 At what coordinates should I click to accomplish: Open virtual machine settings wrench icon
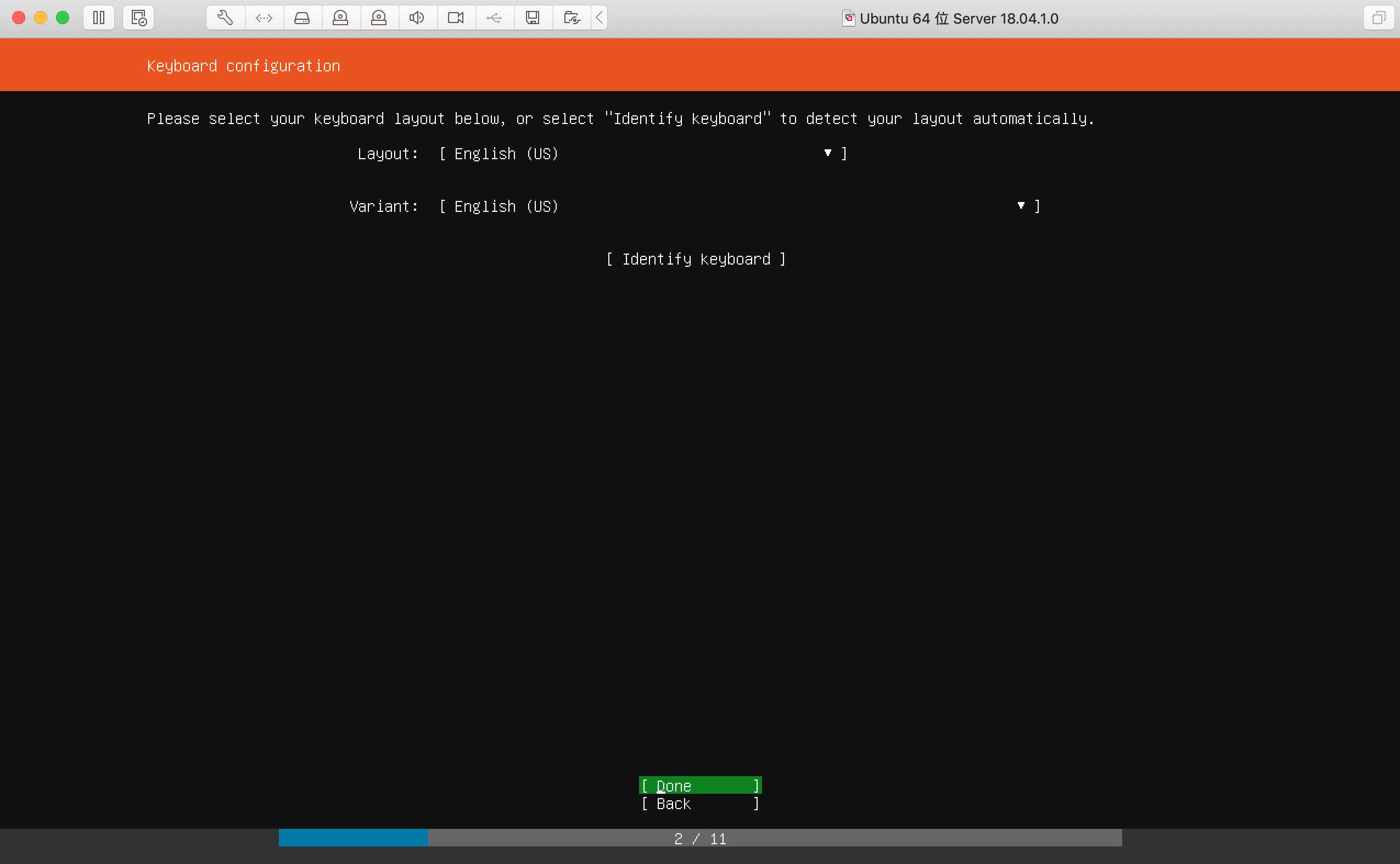(225, 18)
